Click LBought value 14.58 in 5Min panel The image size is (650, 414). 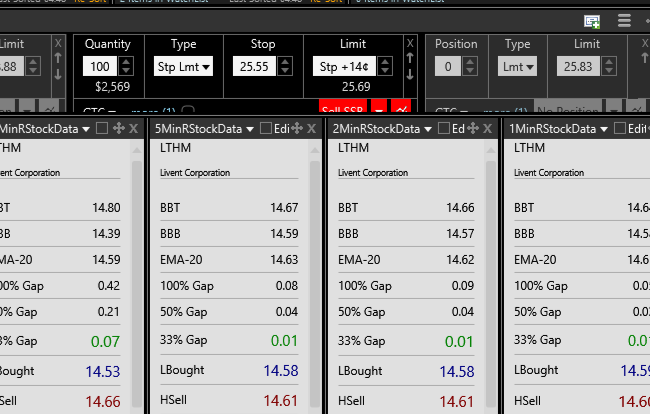(x=281, y=370)
